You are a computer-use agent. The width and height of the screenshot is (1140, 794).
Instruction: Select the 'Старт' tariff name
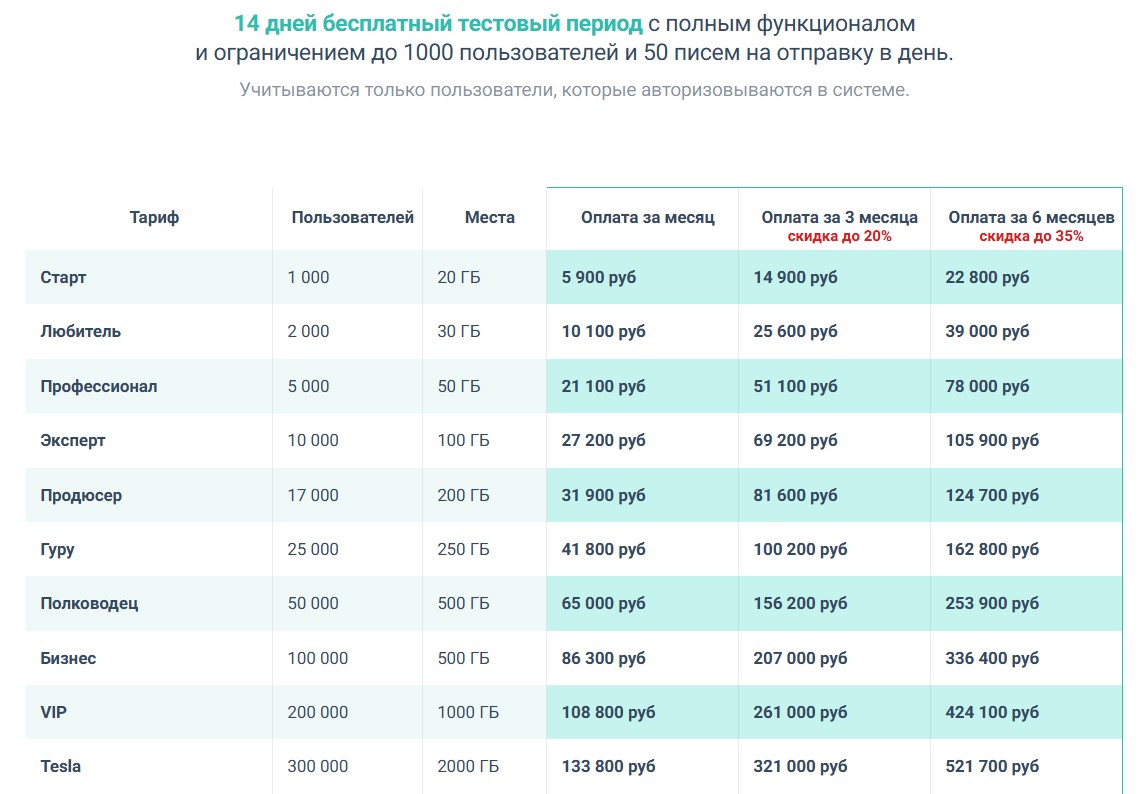(x=63, y=277)
